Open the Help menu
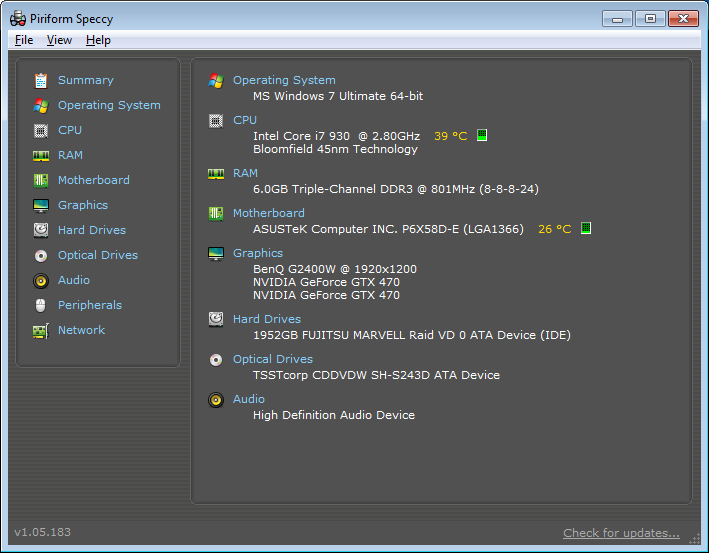 click(x=98, y=40)
